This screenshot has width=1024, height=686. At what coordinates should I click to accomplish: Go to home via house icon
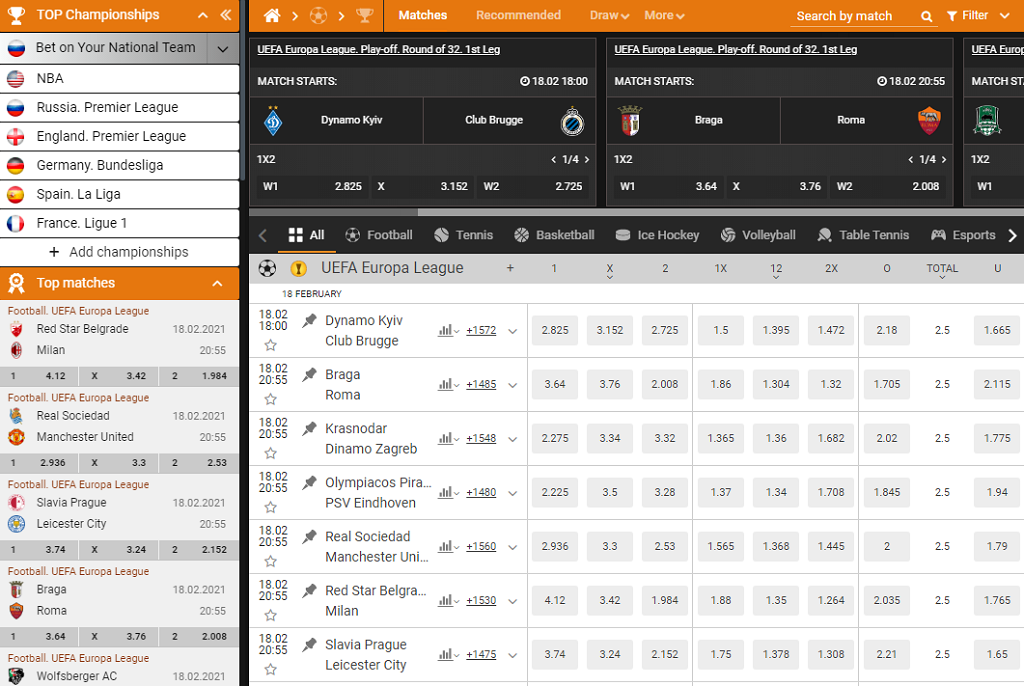[272, 15]
